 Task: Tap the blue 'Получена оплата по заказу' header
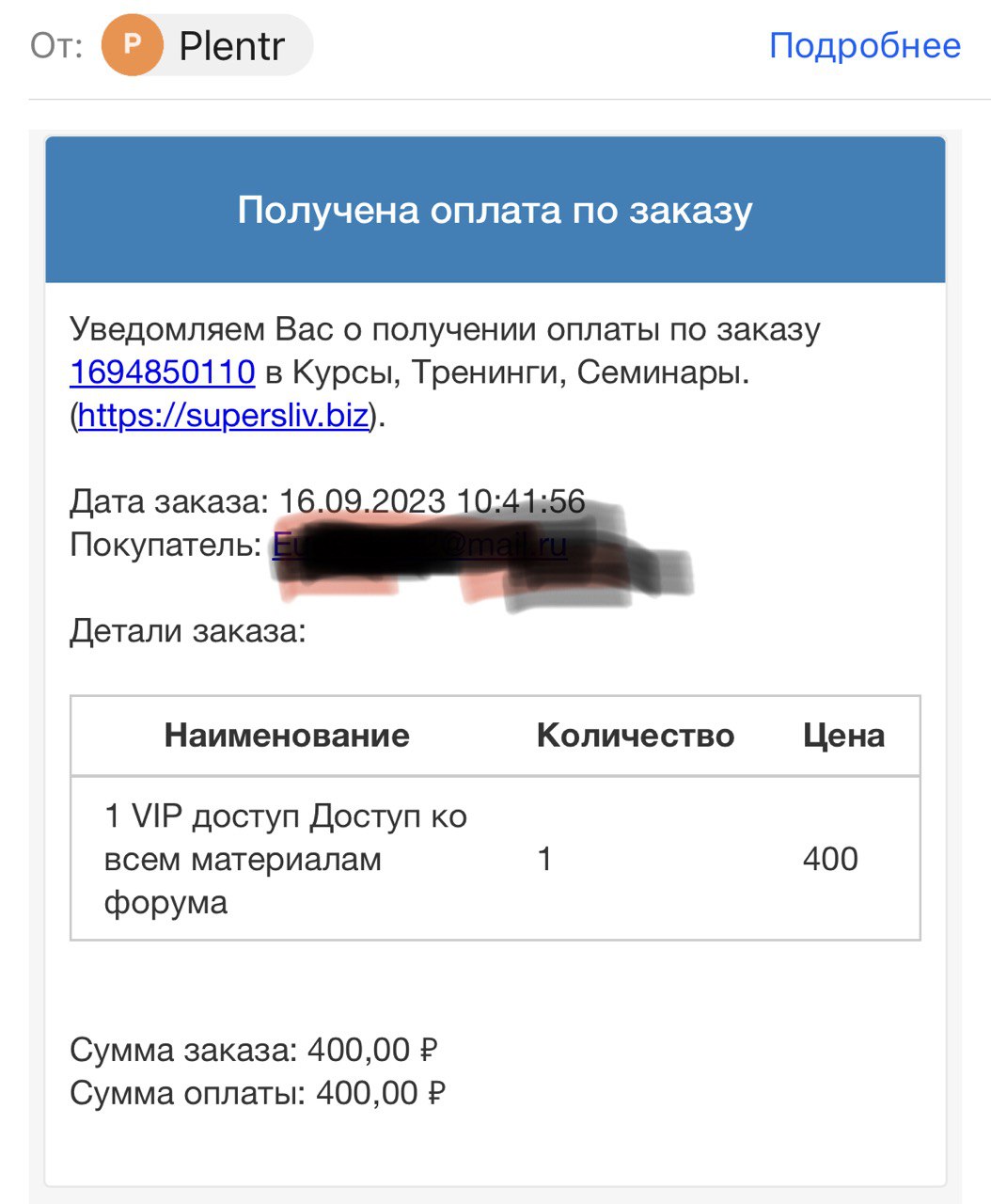(x=495, y=210)
